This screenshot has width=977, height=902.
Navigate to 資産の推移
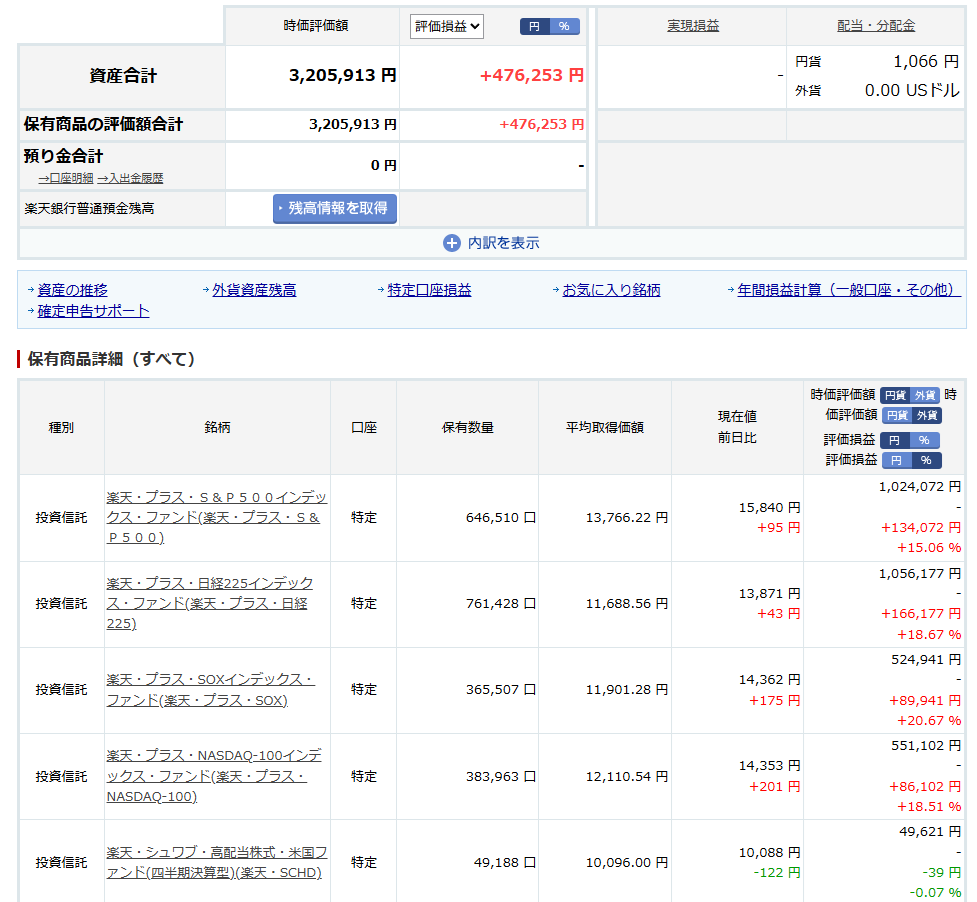click(x=72, y=290)
